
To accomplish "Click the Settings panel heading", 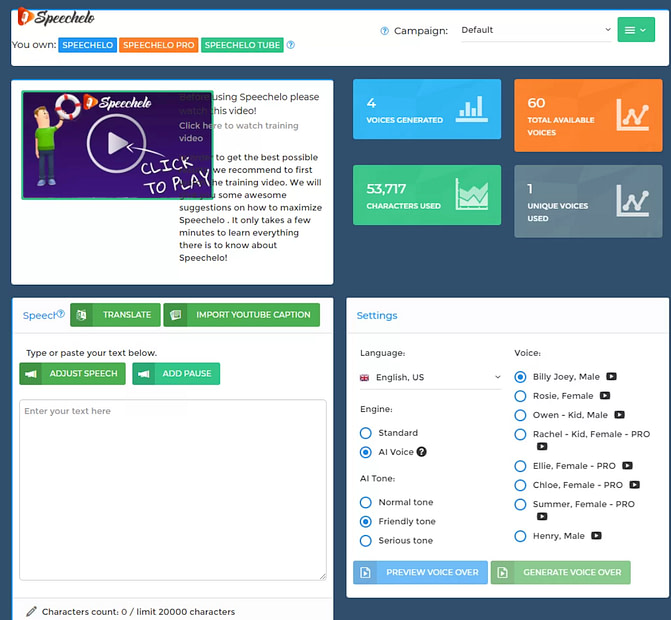I will (377, 315).
